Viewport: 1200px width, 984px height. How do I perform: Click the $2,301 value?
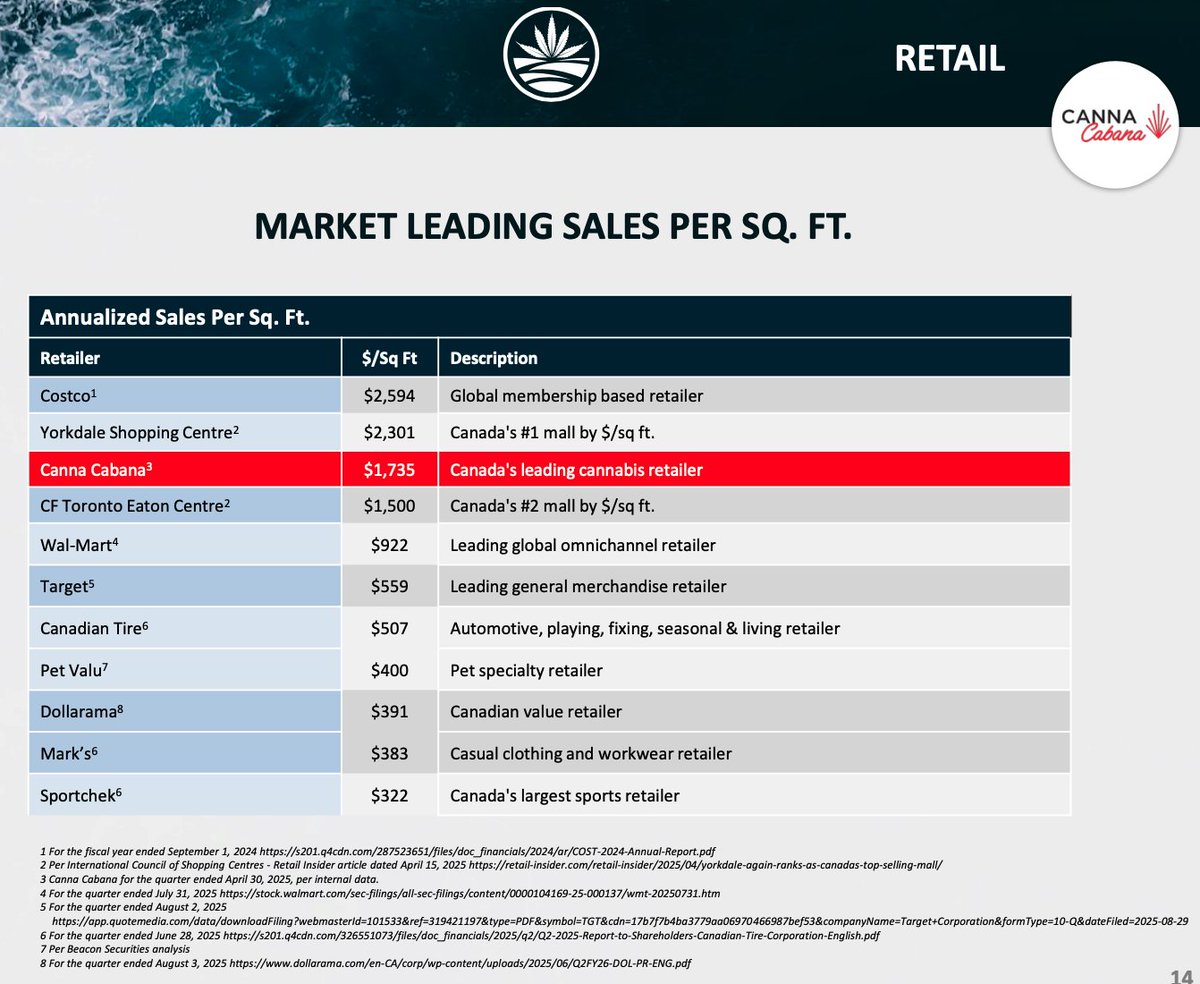click(x=390, y=433)
